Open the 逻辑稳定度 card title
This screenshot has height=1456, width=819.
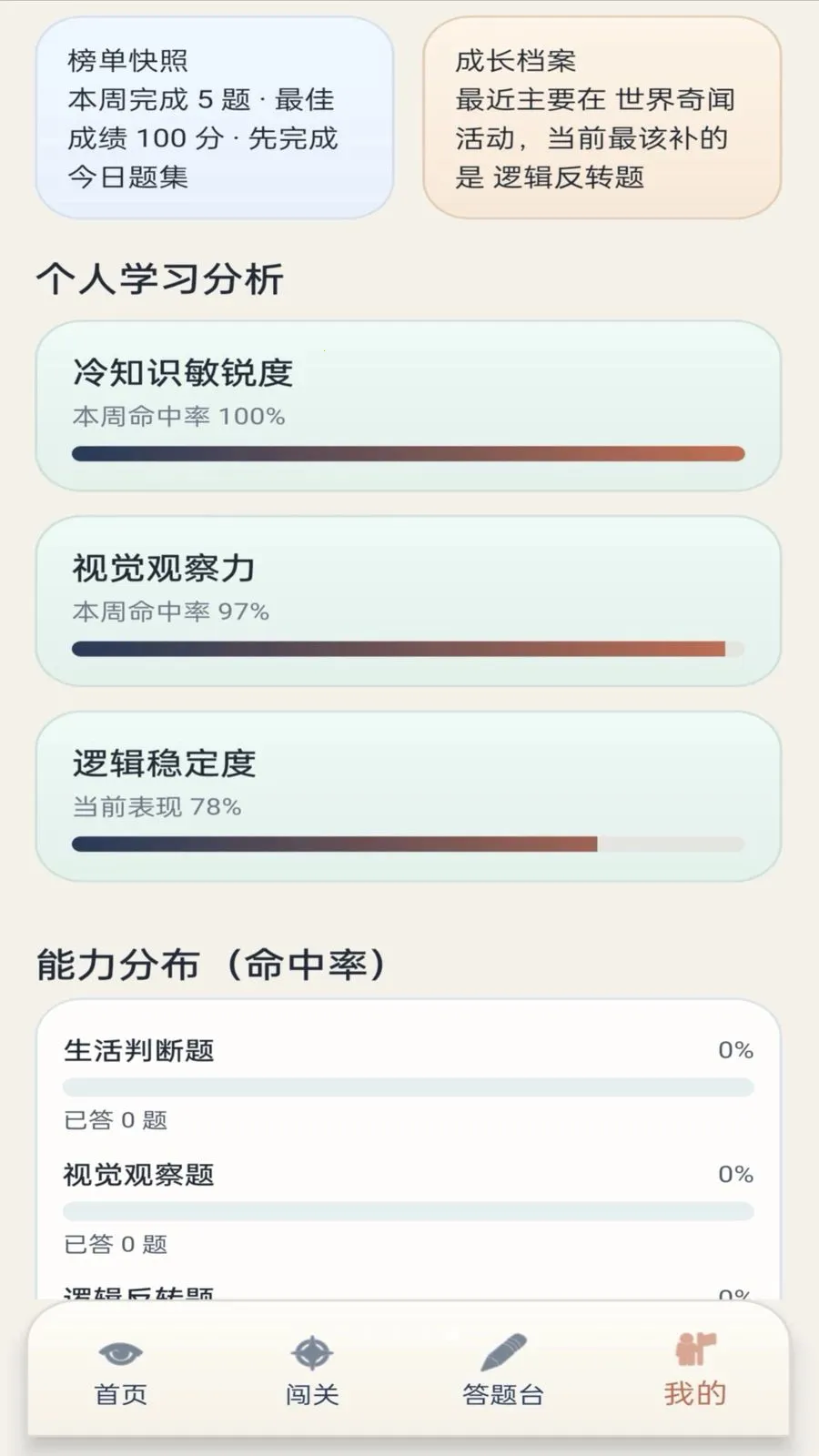[x=165, y=763]
